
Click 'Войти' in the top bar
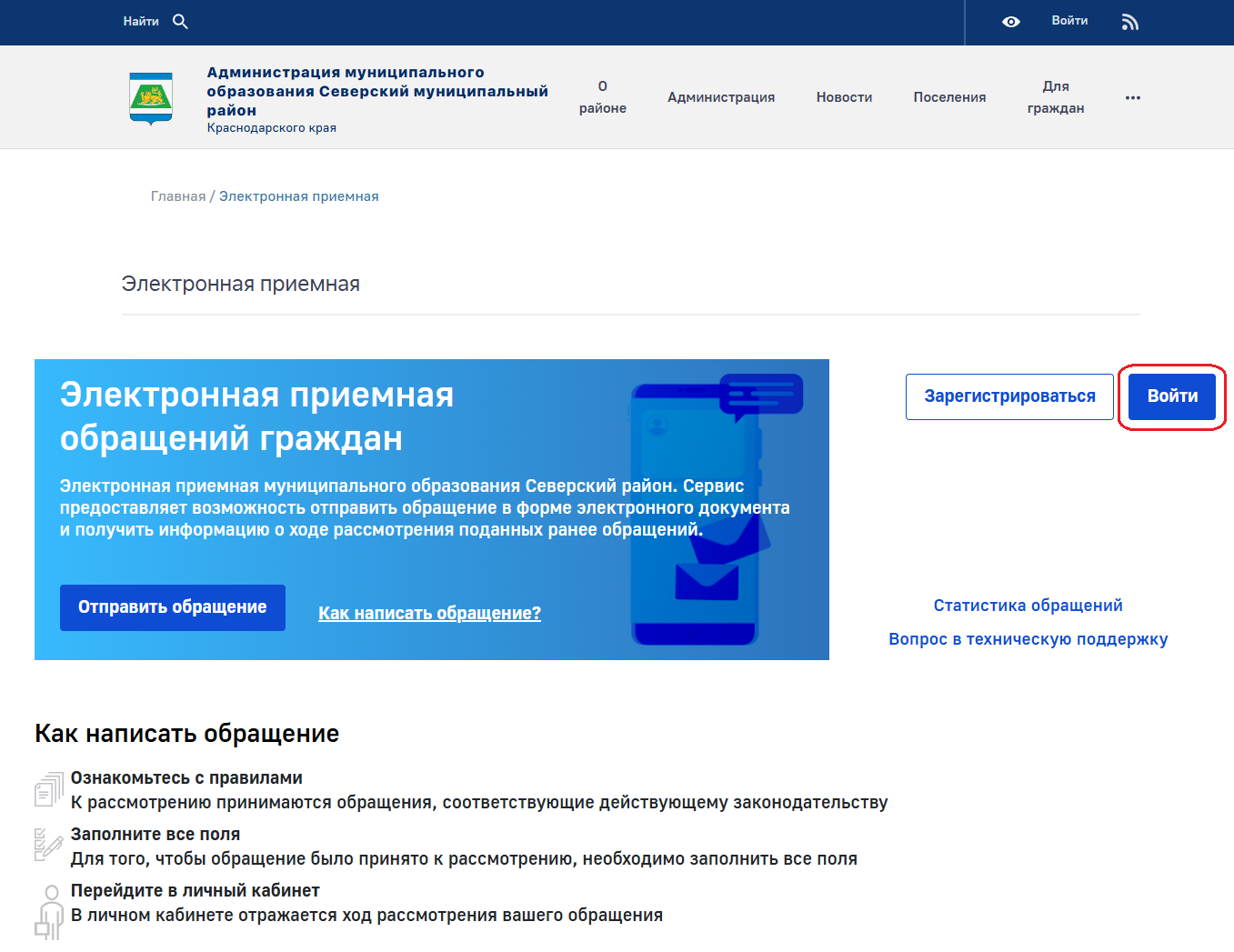pyautogui.click(x=1069, y=21)
